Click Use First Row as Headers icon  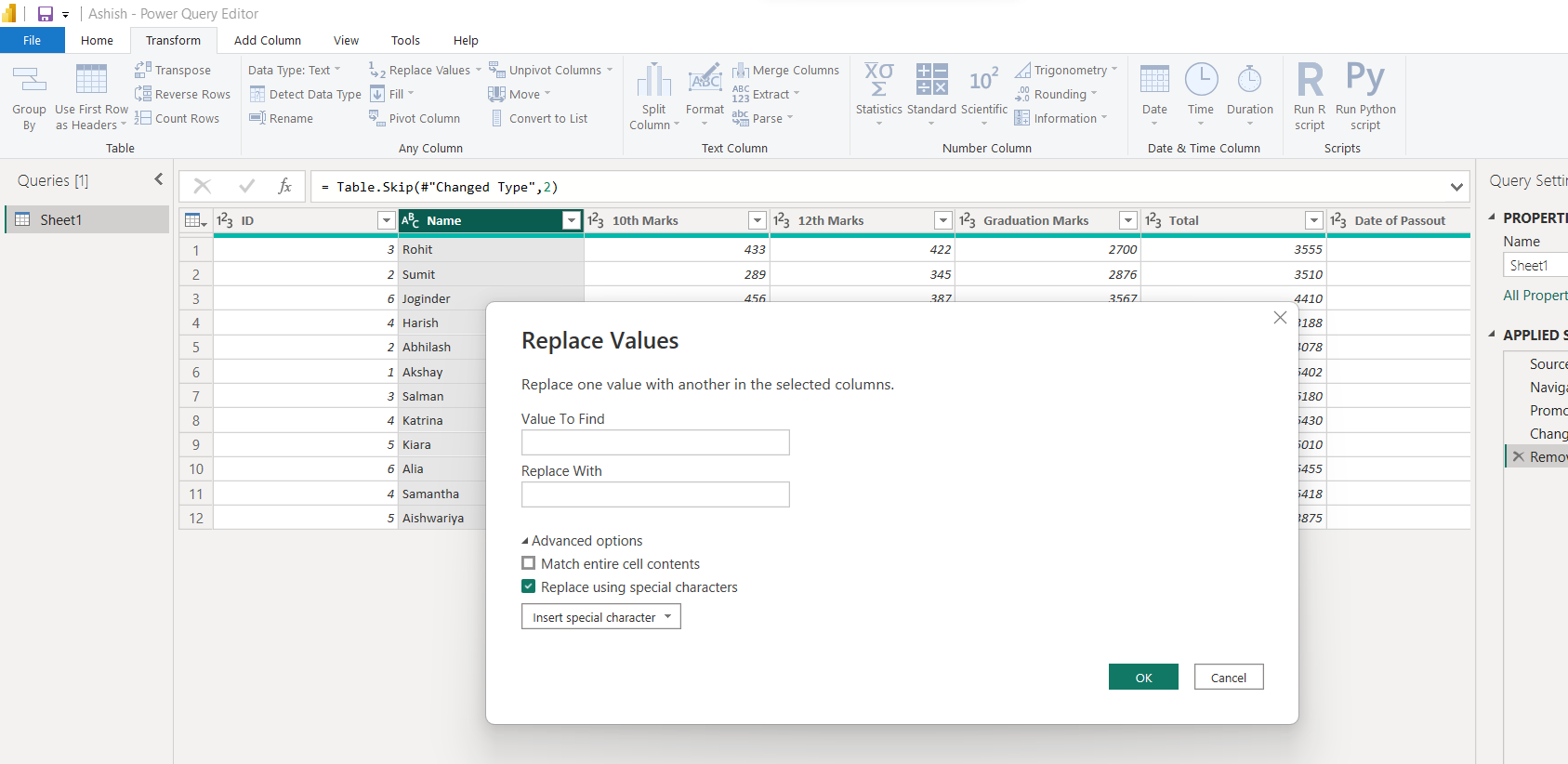tap(91, 81)
